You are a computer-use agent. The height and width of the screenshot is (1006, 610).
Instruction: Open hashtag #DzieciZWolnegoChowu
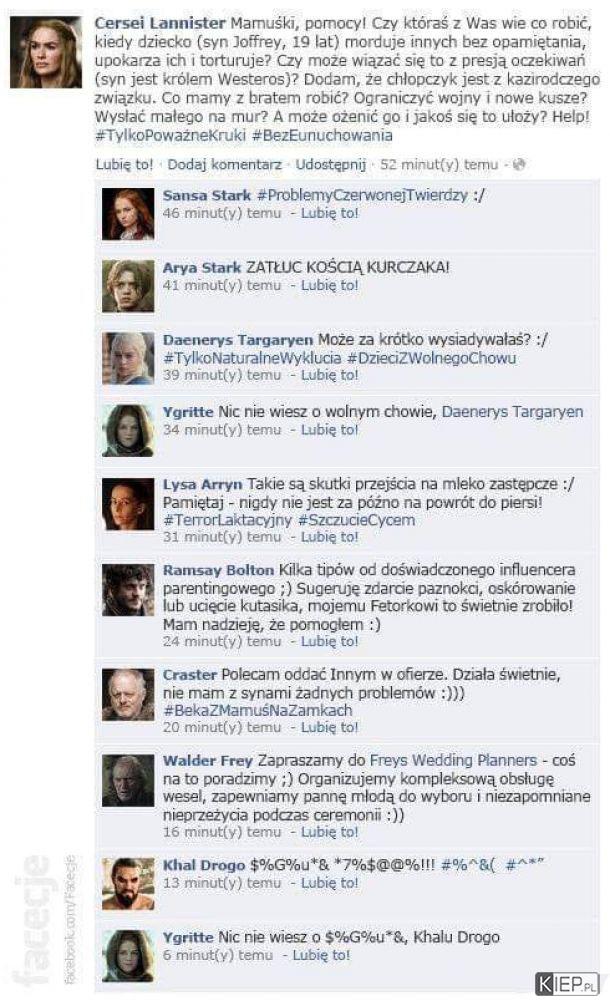[432, 358]
